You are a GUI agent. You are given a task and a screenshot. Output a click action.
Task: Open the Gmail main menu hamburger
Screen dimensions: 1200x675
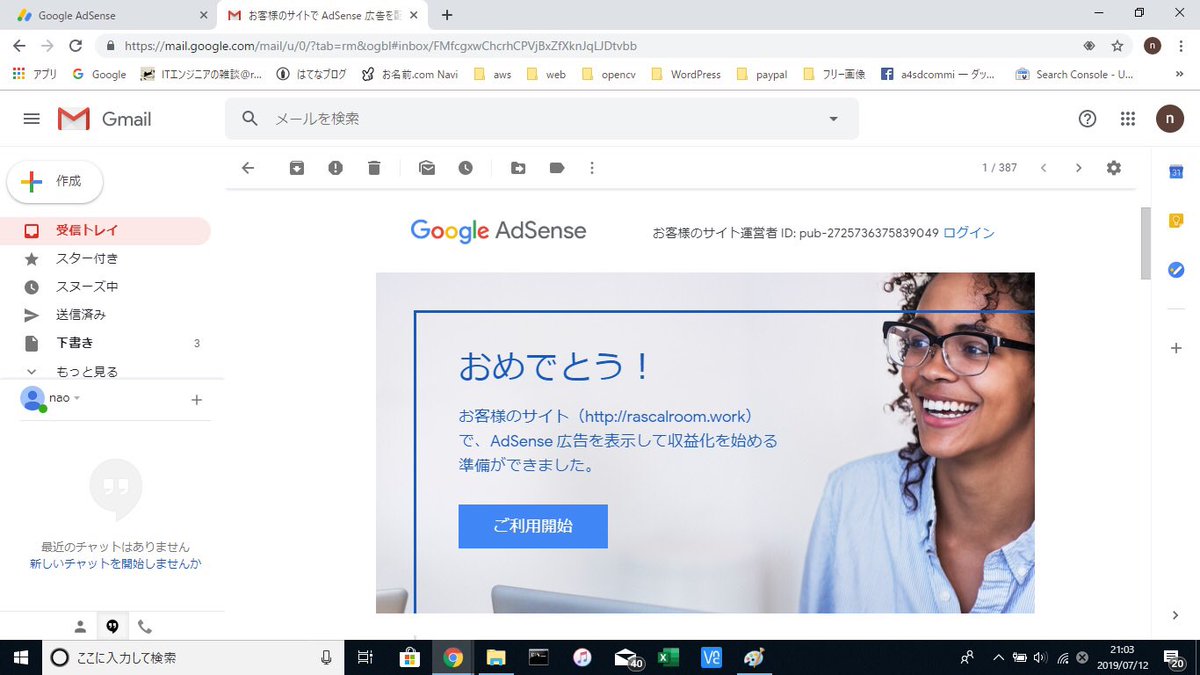tap(31, 119)
